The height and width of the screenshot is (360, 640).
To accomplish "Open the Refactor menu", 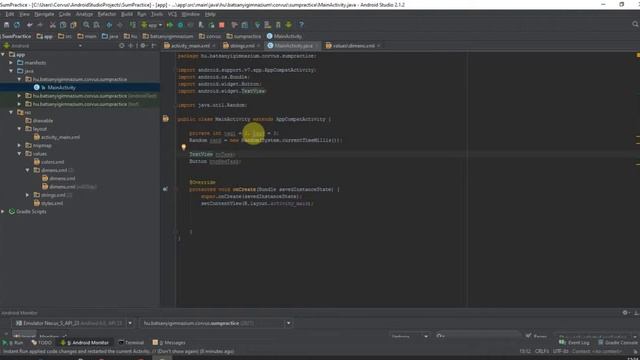I will [107, 14].
